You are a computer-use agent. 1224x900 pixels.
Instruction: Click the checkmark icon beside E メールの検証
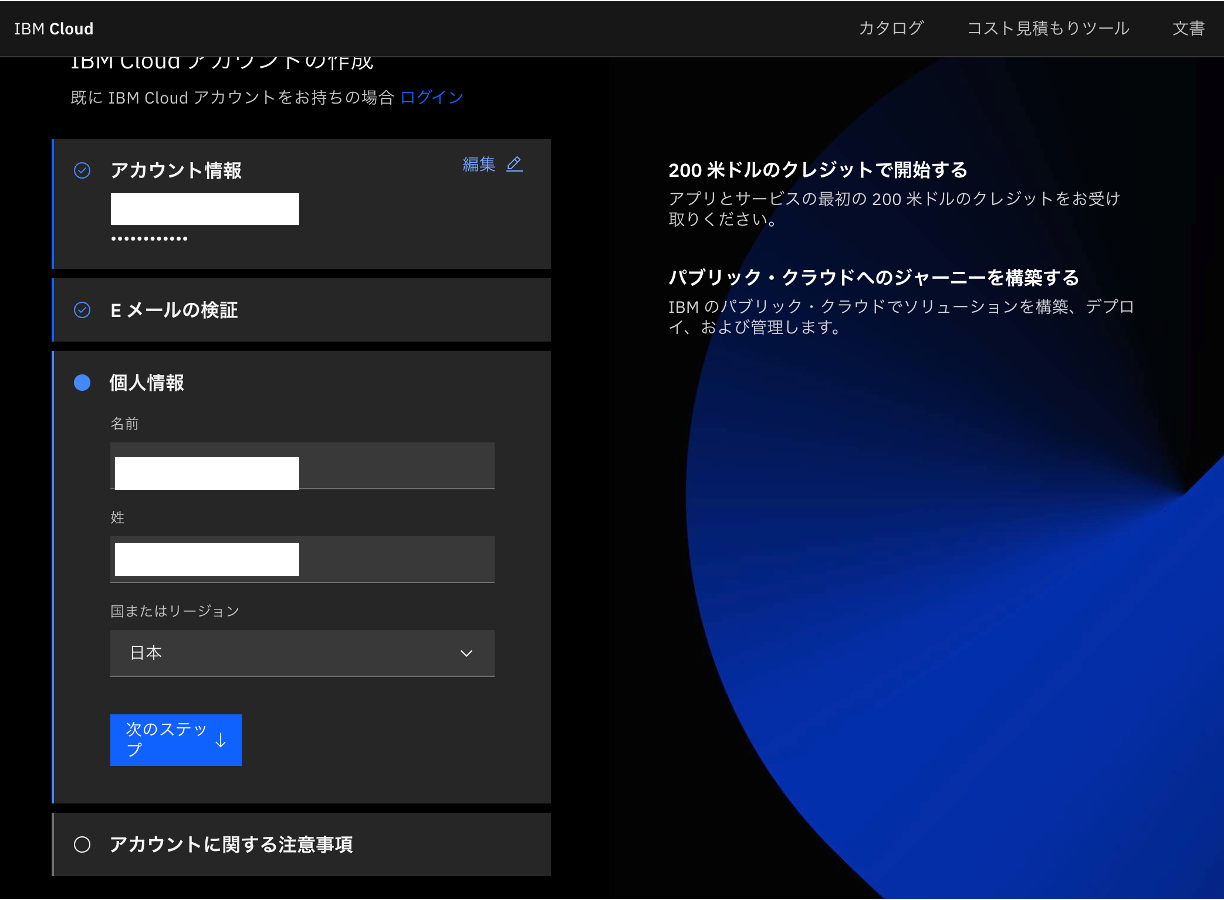tap(82, 310)
